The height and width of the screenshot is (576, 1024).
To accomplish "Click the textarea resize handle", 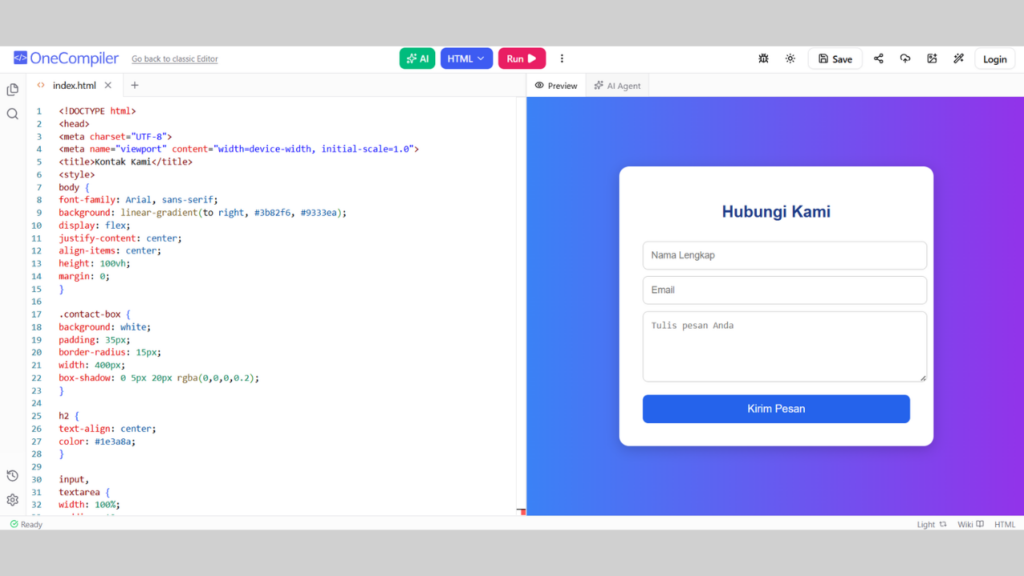I will point(923,377).
